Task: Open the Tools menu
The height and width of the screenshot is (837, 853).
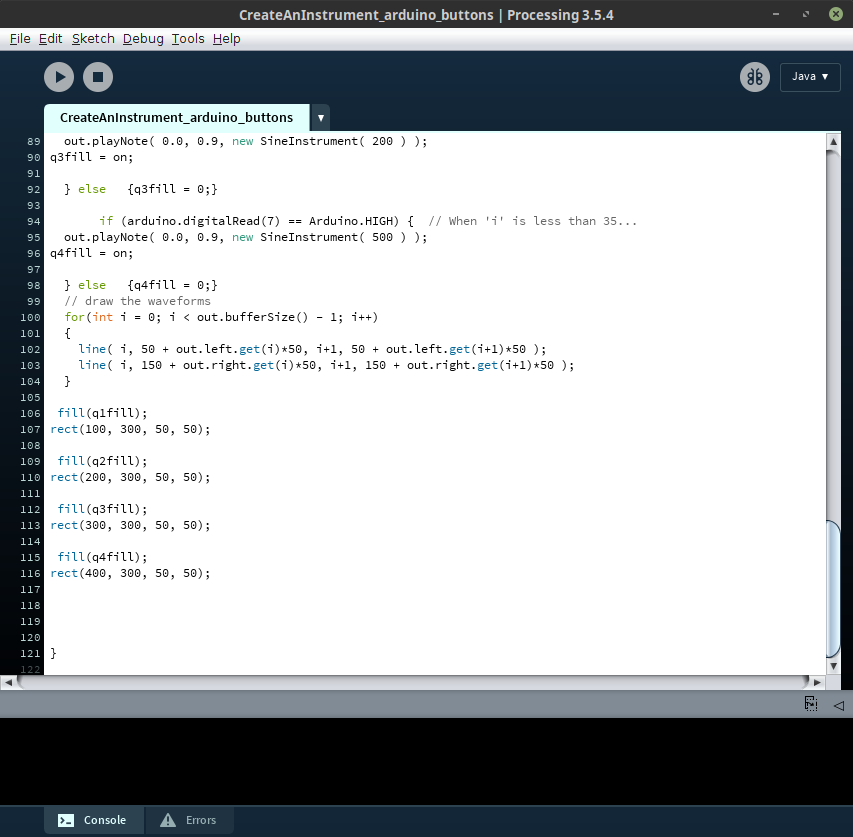Action: (x=188, y=39)
